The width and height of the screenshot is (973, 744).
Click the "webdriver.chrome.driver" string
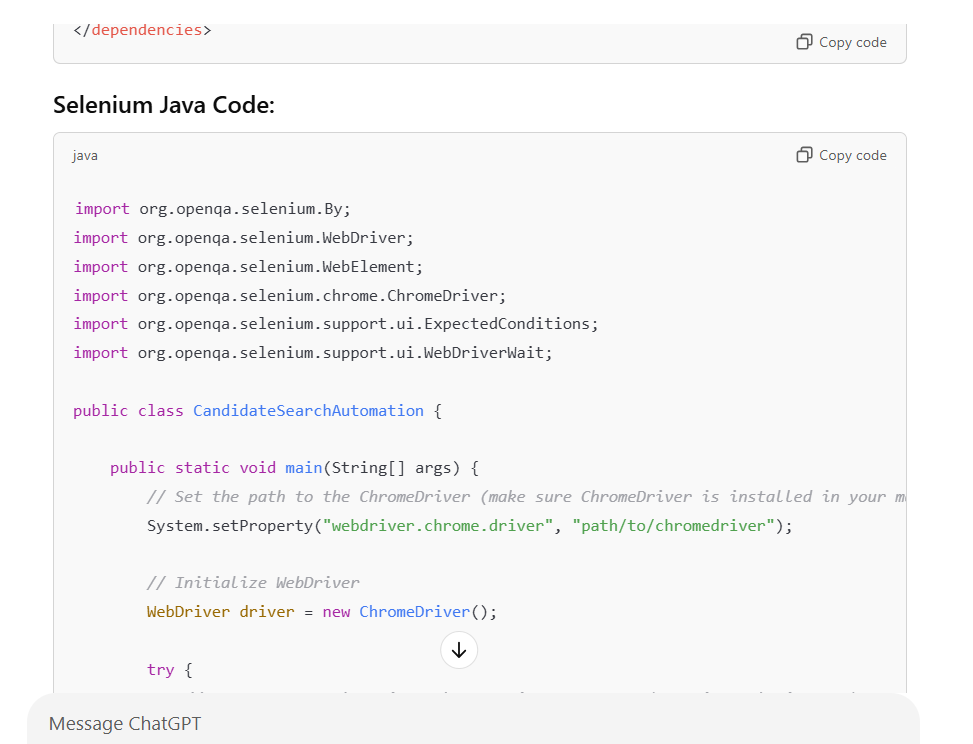[x=437, y=526]
